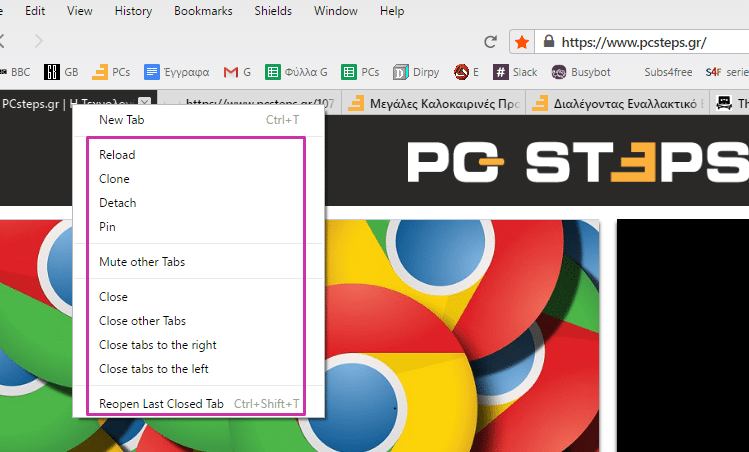Click the address bar URL field
The height and width of the screenshot is (452, 749).
pos(640,43)
